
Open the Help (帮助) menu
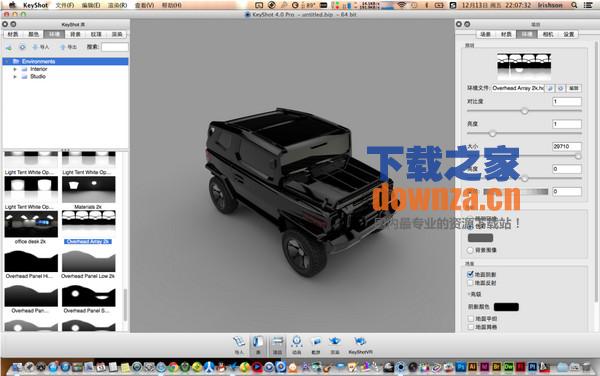pos(171,5)
